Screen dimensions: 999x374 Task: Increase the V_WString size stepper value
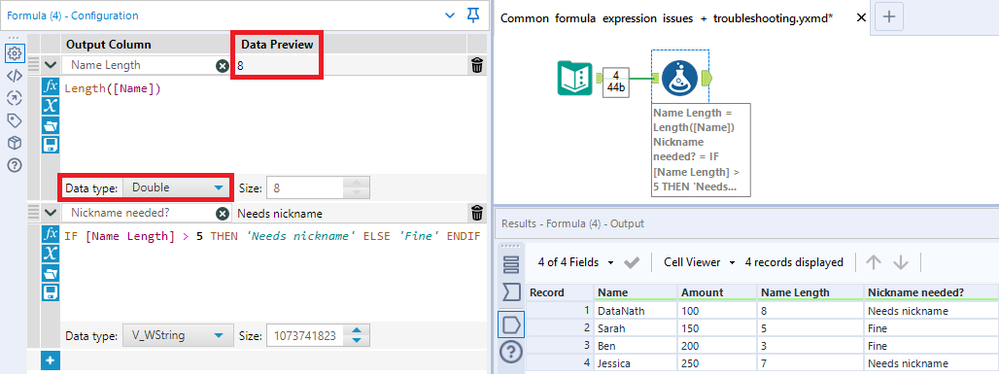click(357, 331)
